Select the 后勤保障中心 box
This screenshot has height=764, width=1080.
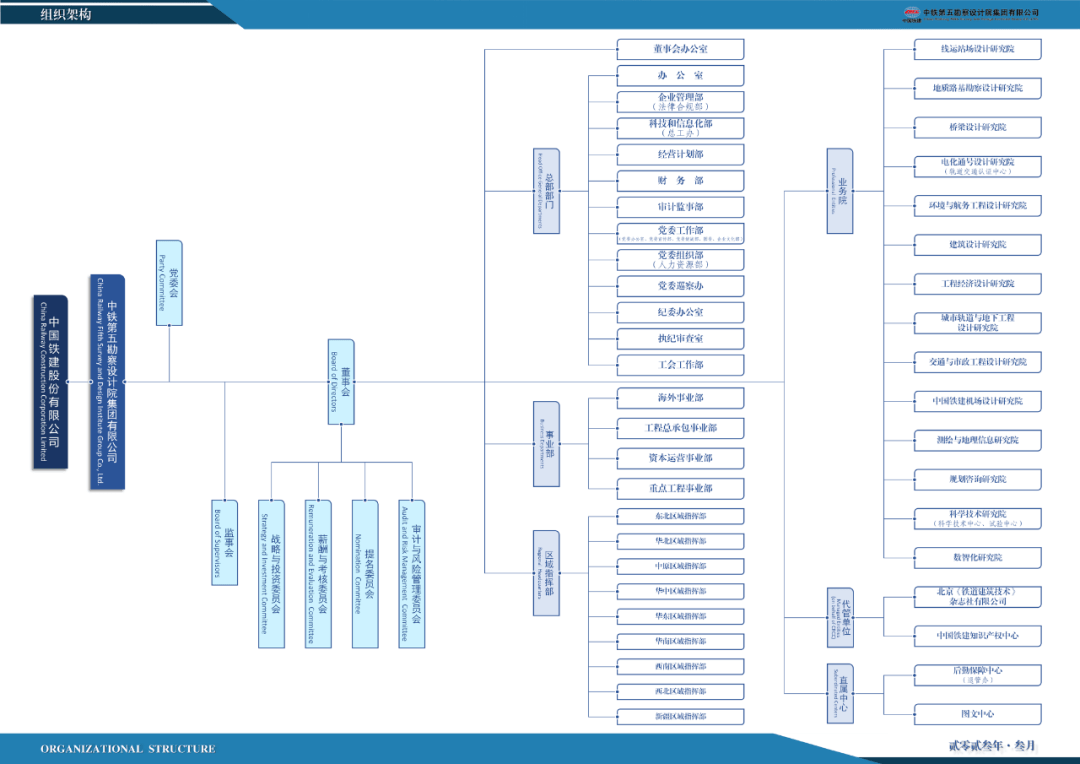click(977, 675)
